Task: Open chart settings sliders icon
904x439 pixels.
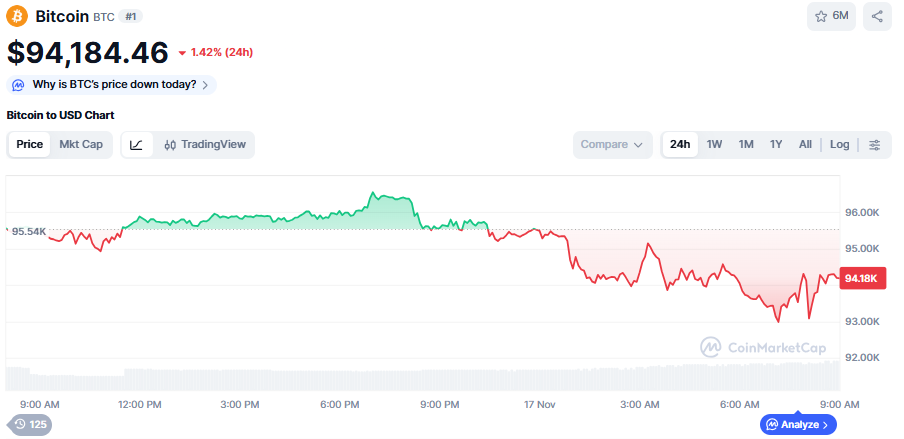Action: [x=875, y=144]
